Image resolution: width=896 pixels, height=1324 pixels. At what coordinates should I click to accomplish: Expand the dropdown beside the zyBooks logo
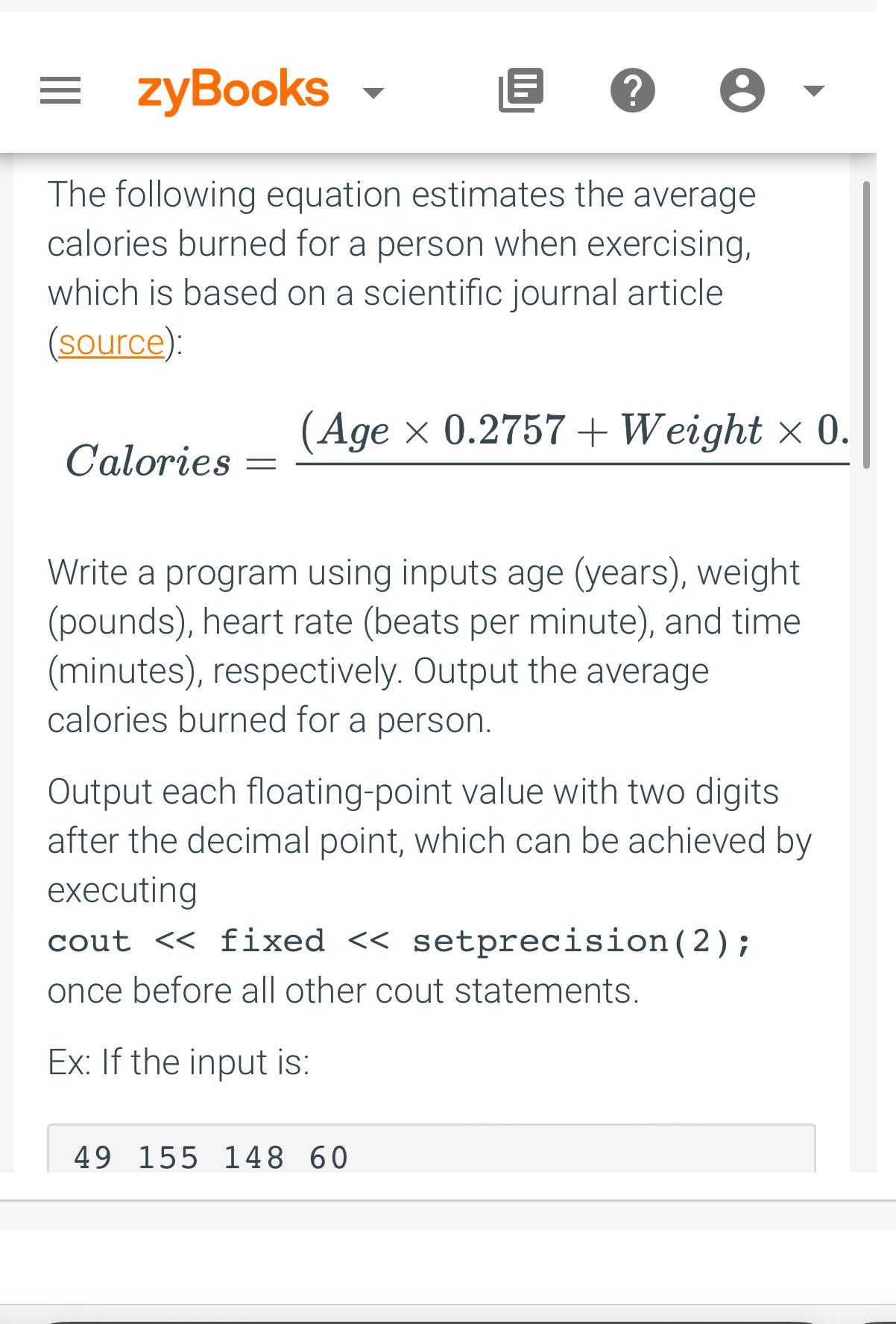click(x=374, y=94)
